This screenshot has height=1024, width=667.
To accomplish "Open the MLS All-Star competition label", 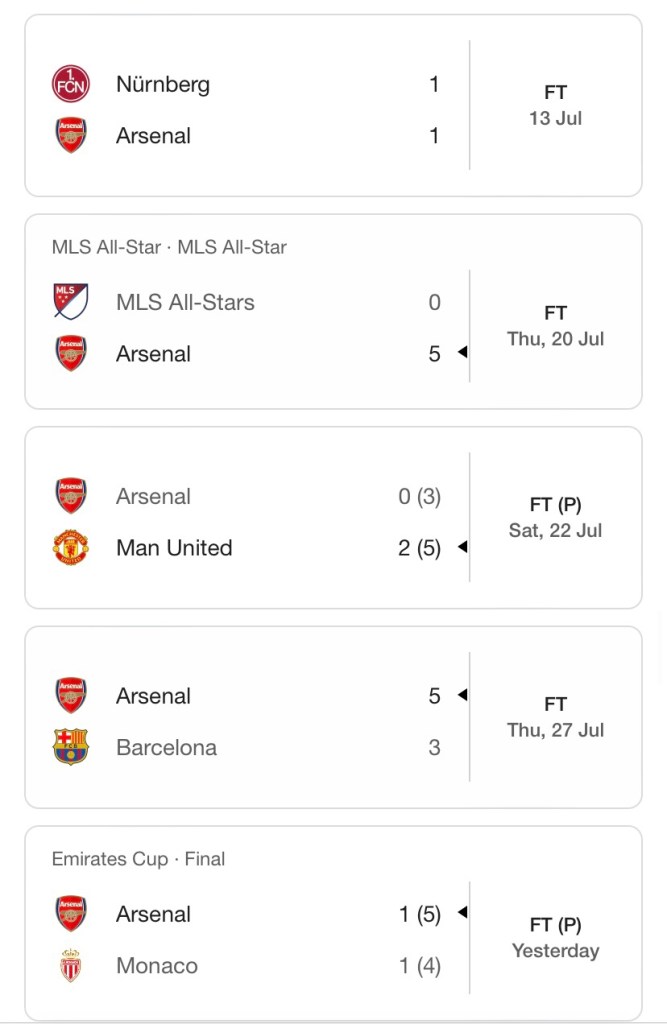I will [x=169, y=247].
